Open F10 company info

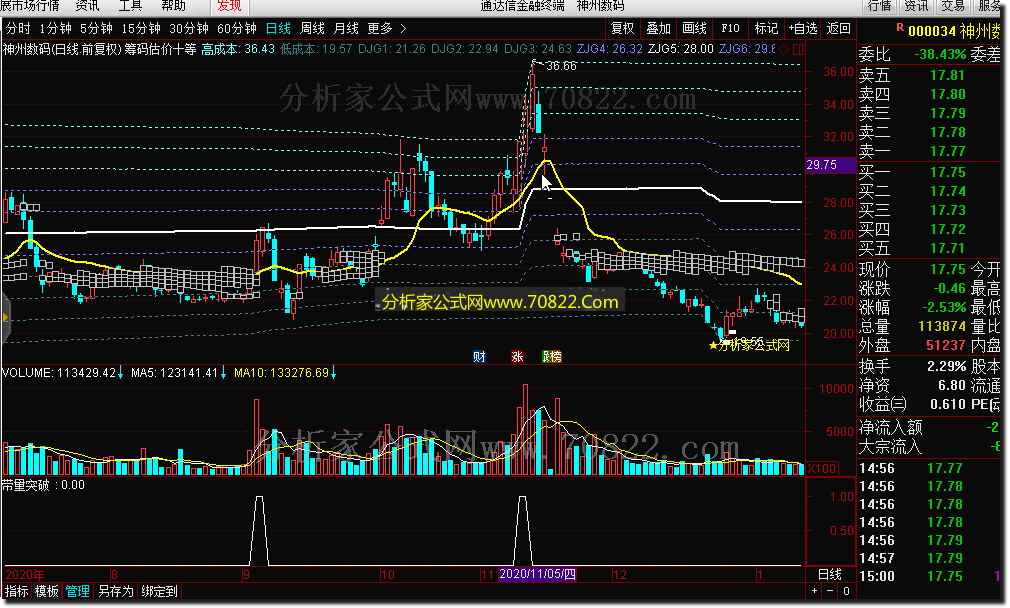730,28
